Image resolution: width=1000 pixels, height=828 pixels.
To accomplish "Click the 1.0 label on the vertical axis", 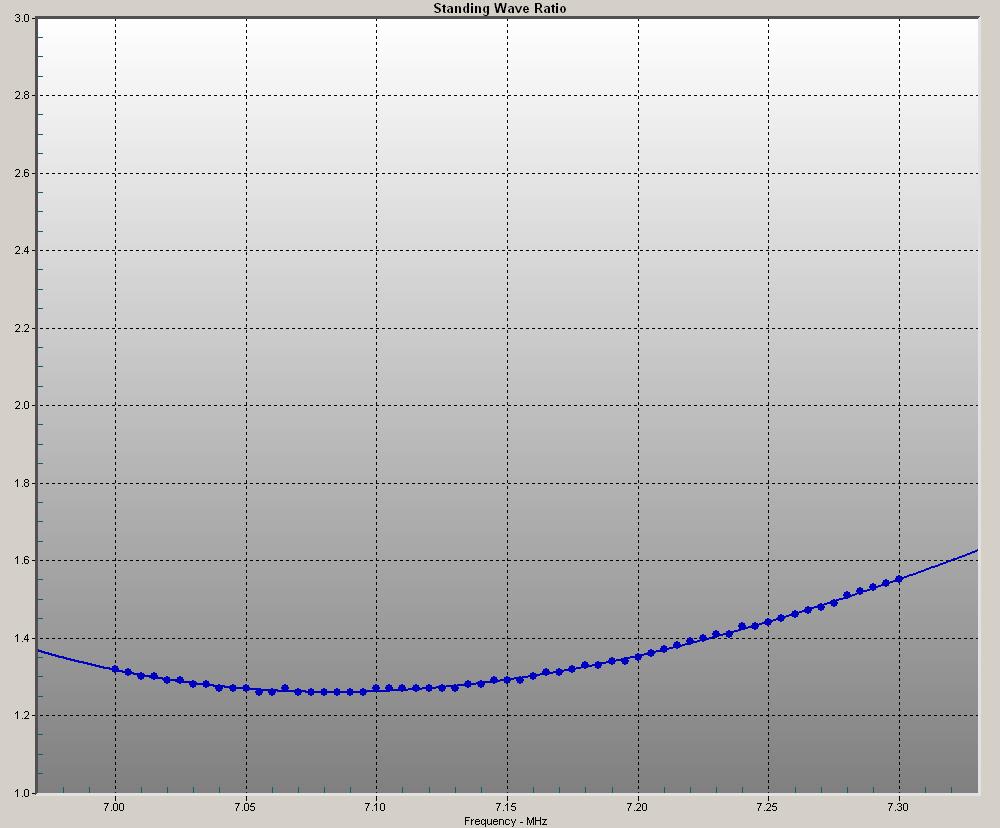I will [22, 793].
